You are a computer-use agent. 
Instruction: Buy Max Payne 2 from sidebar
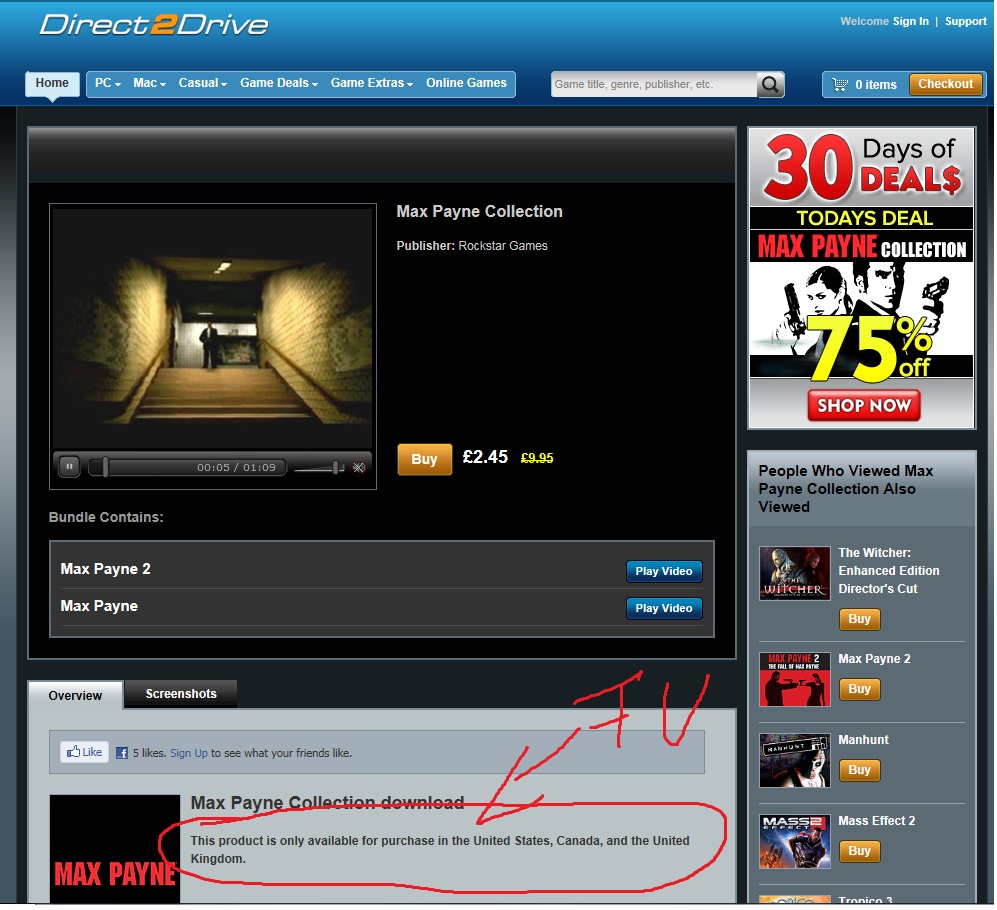click(x=859, y=689)
